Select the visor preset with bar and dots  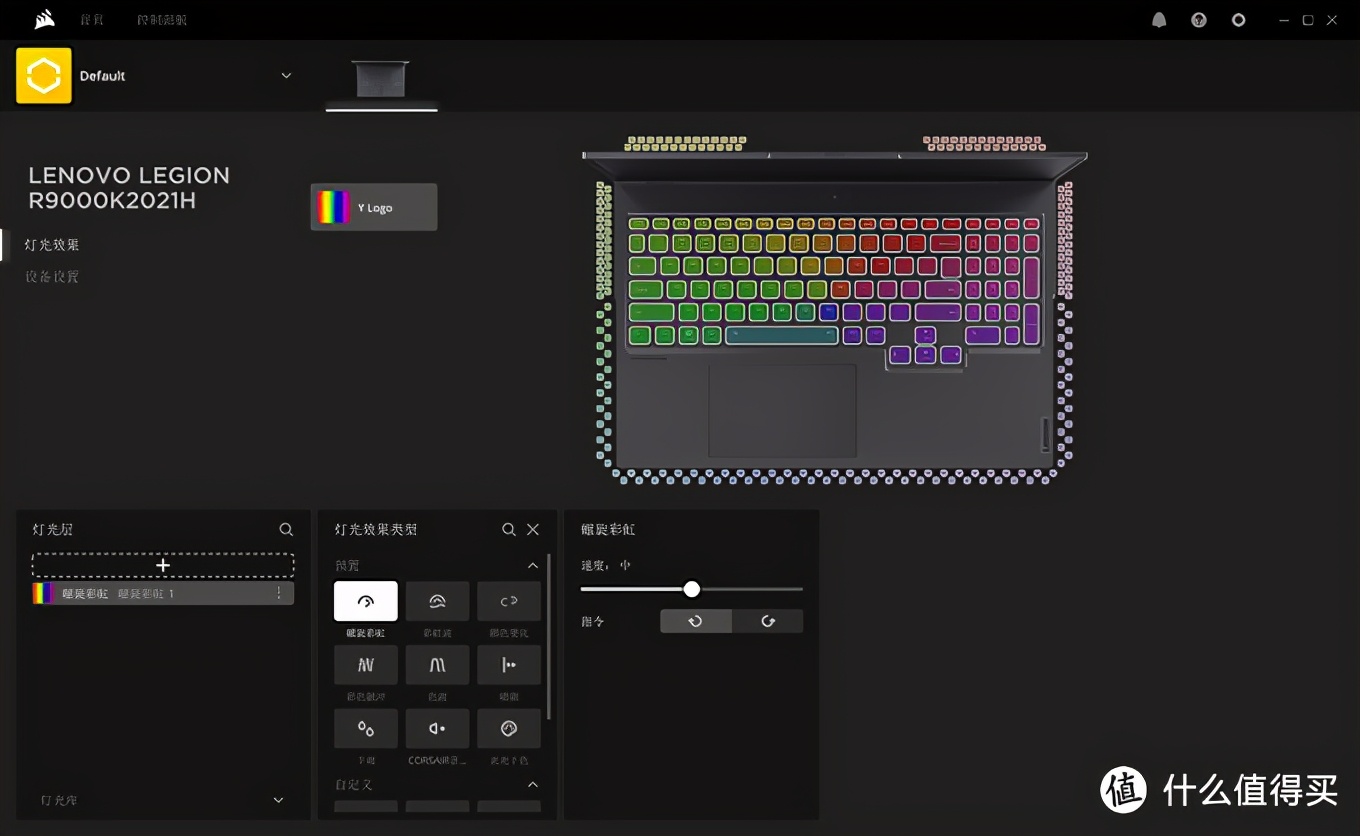coord(509,665)
